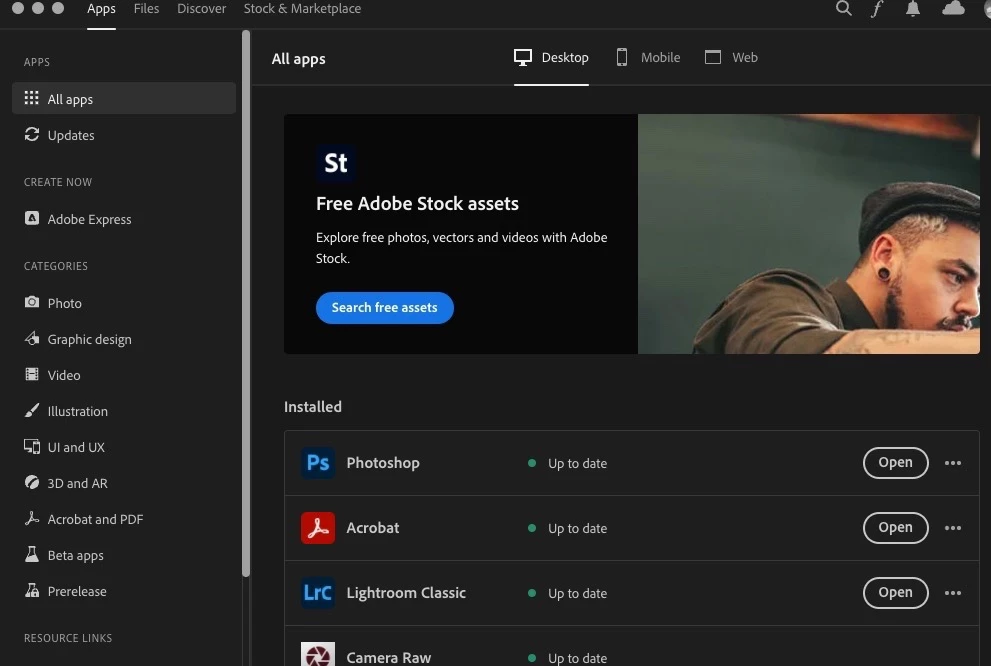Open more options for Lightroom Classic

pos(953,593)
